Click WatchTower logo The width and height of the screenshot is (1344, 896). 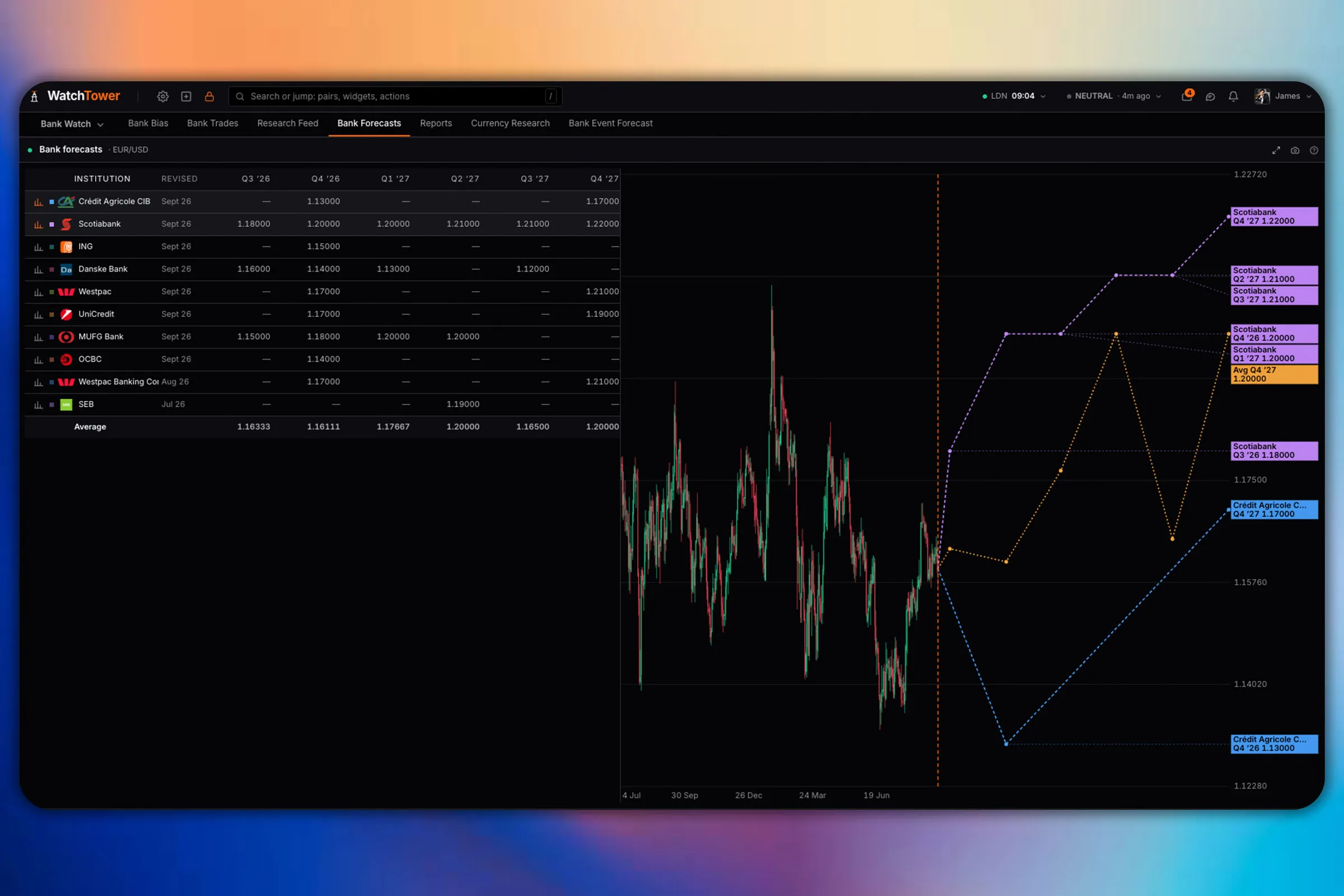pyautogui.click(x=76, y=96)
